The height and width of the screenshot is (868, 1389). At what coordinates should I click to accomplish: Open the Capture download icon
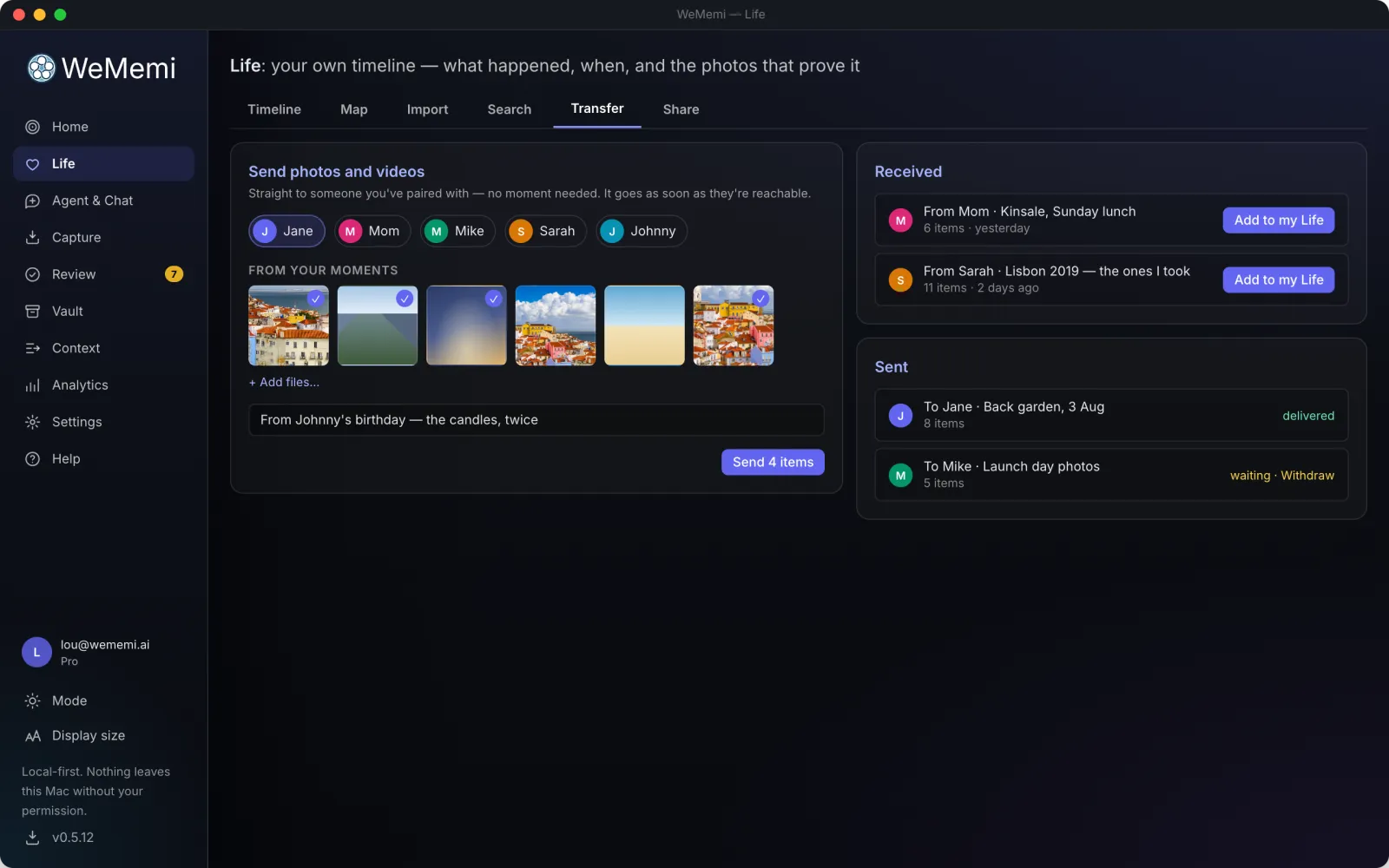[x=32, y=237]
